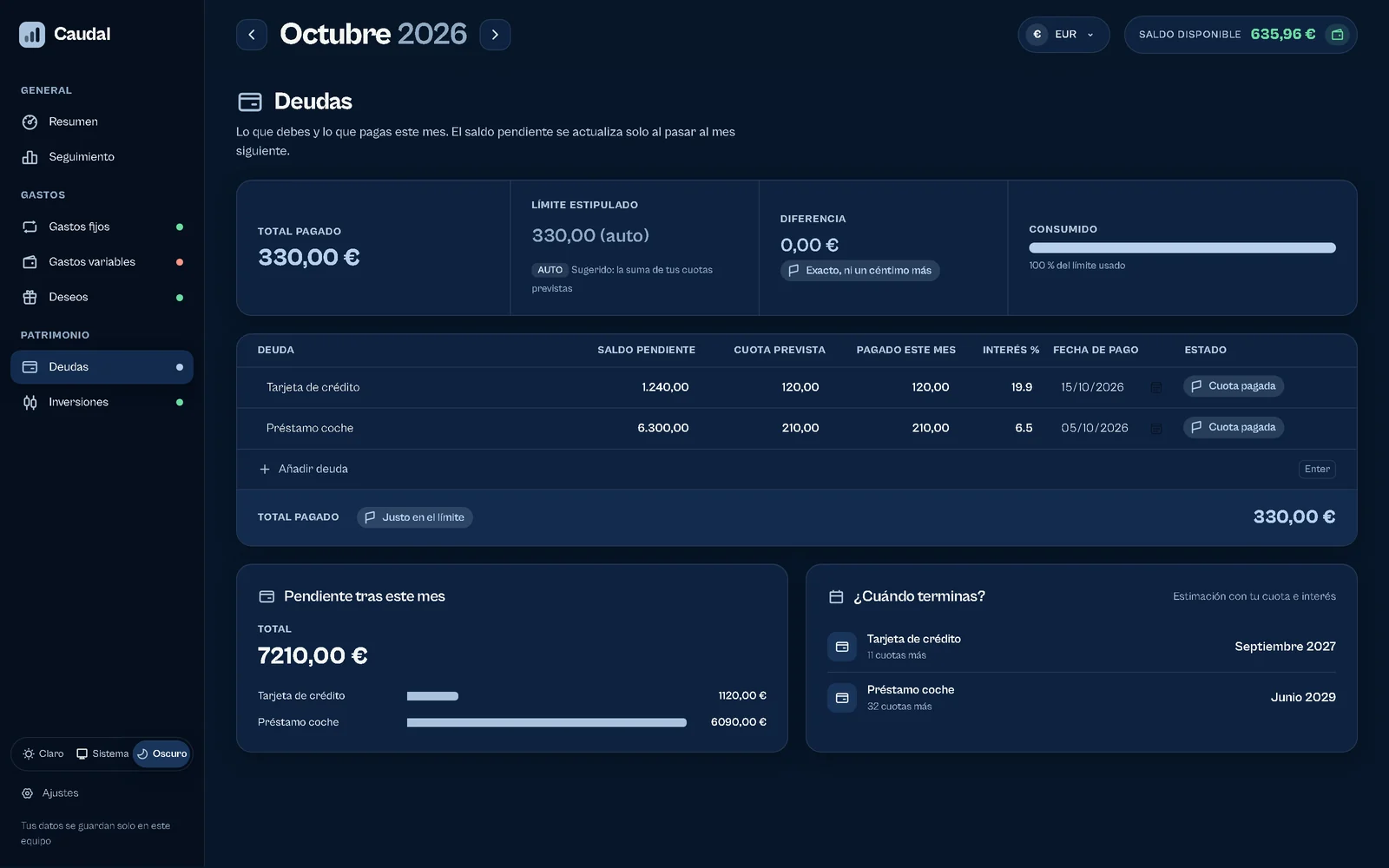
Task: Advance to next month with right chevron
Action: coord(495,35)
